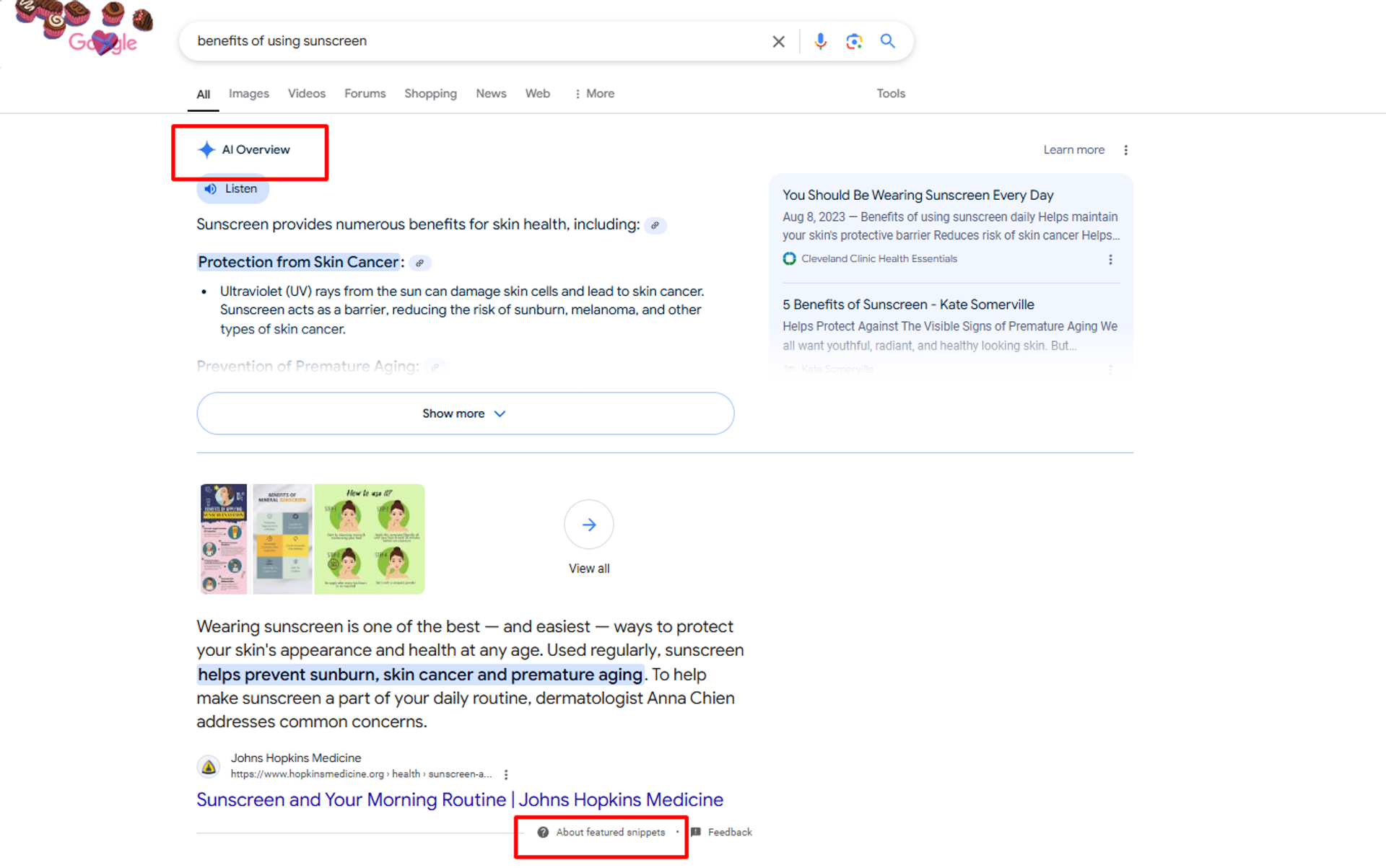
Task: Open the More search filters dropdown
Action: click(594, 94)
